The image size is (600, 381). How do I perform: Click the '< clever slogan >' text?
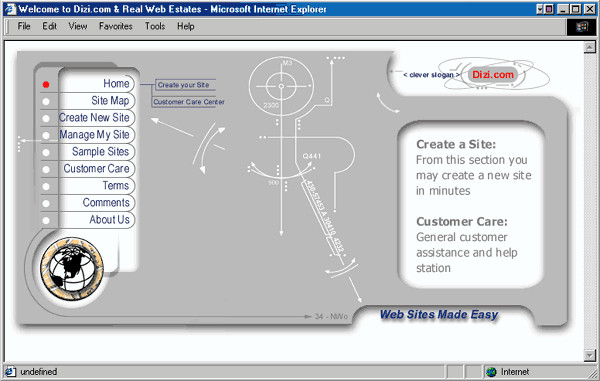(431, 75)
